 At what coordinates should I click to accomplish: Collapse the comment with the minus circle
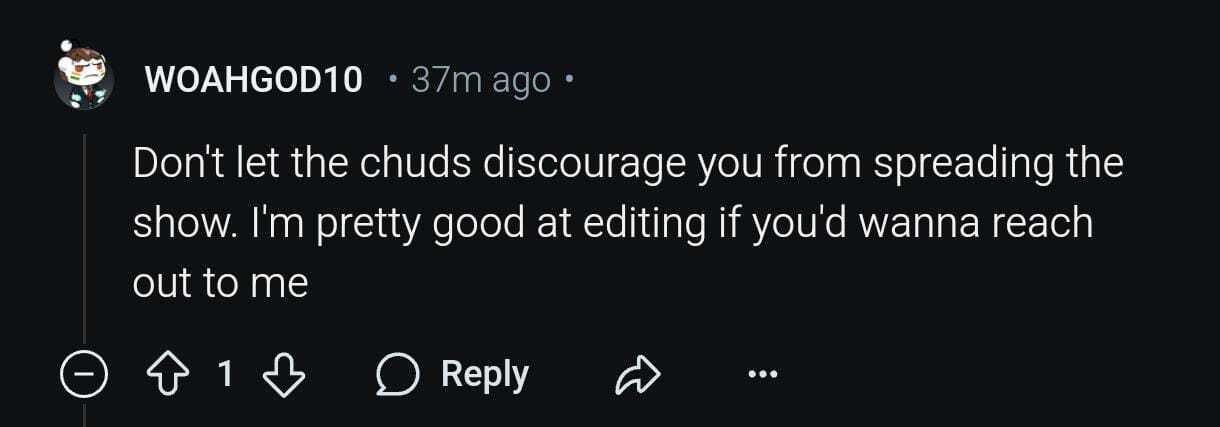click(83, 376)
